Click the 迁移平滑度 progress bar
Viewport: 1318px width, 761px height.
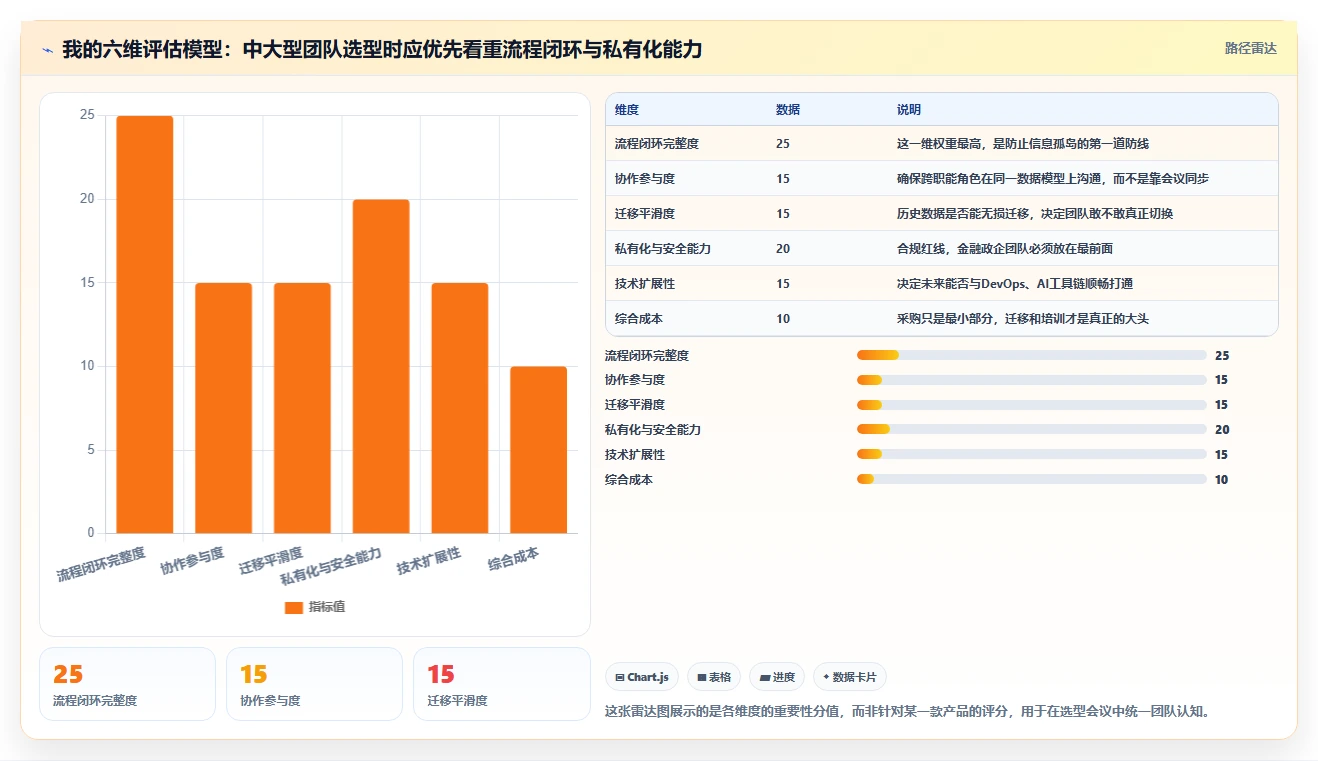(x=1032, y=405)
